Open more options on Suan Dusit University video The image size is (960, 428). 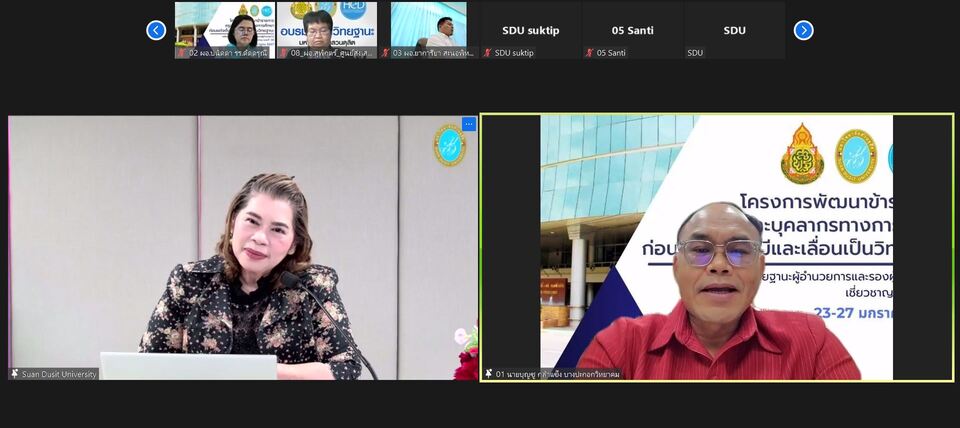[x=469, y=124]
